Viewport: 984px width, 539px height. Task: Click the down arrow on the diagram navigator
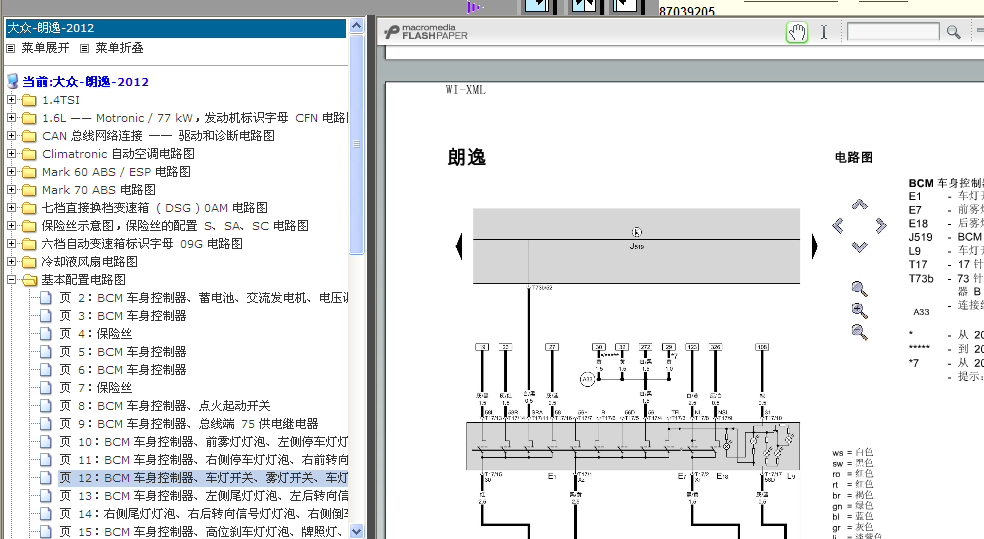coord(859,247)
